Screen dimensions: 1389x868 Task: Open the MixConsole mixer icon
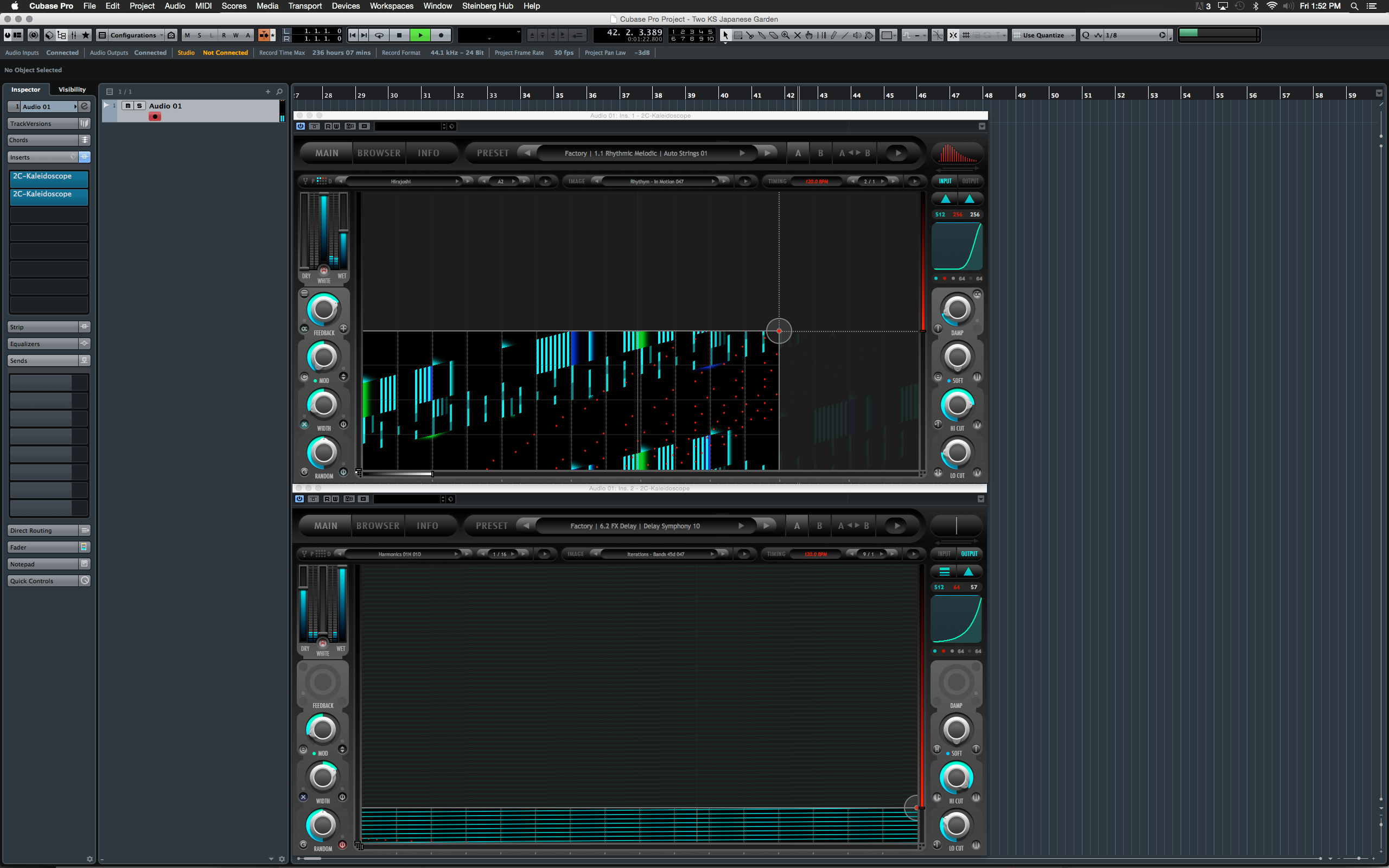[x=74, y=35]
